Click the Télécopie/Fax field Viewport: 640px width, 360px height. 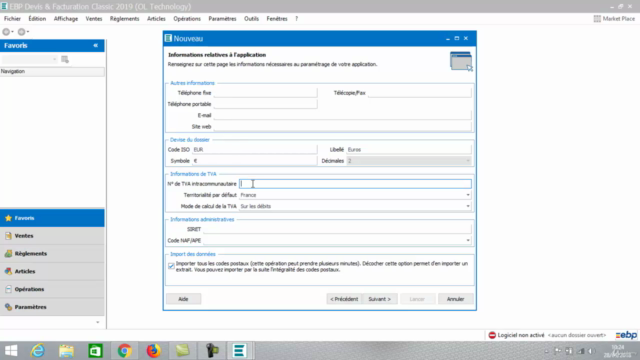tap(420, 93)
